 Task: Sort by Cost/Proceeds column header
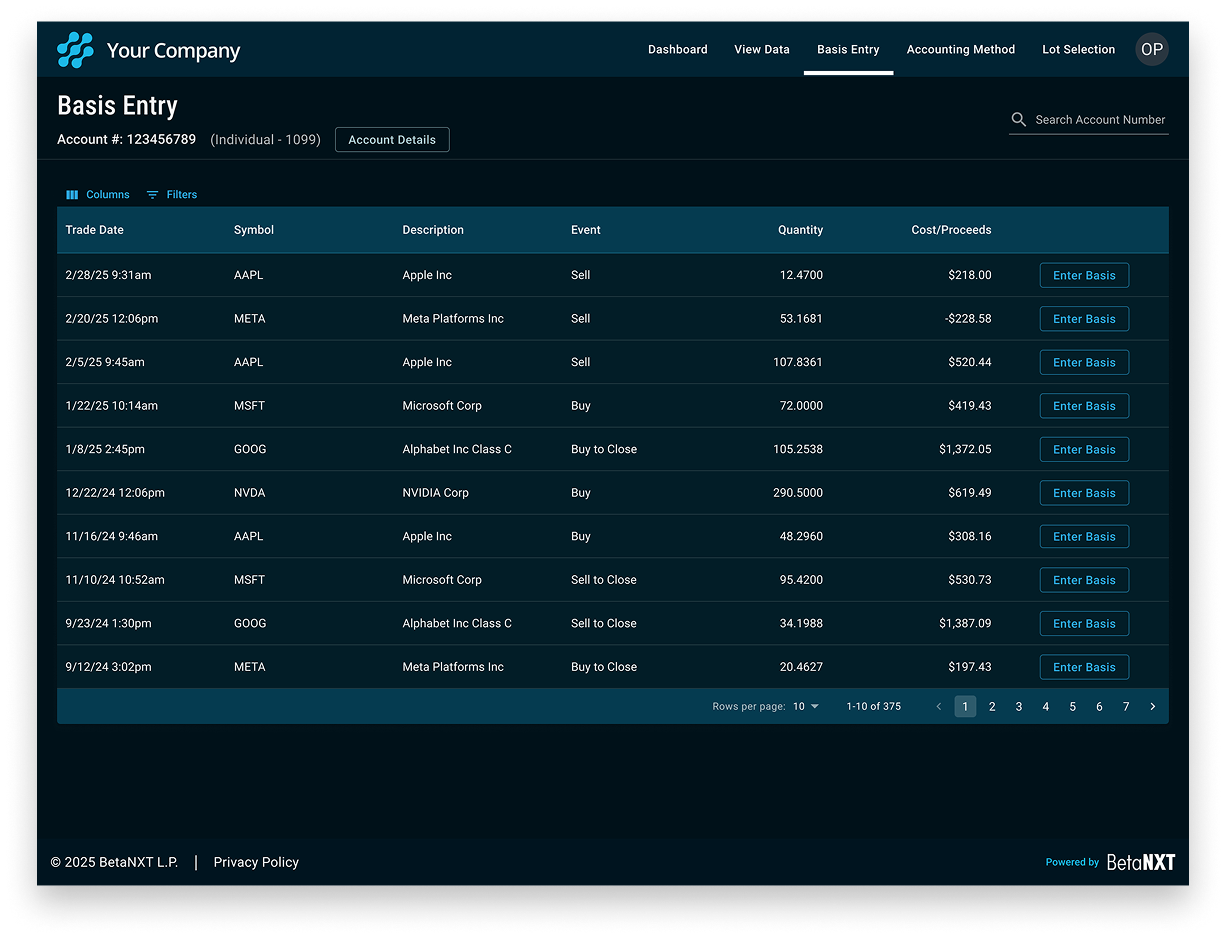(x=951, y=230)
